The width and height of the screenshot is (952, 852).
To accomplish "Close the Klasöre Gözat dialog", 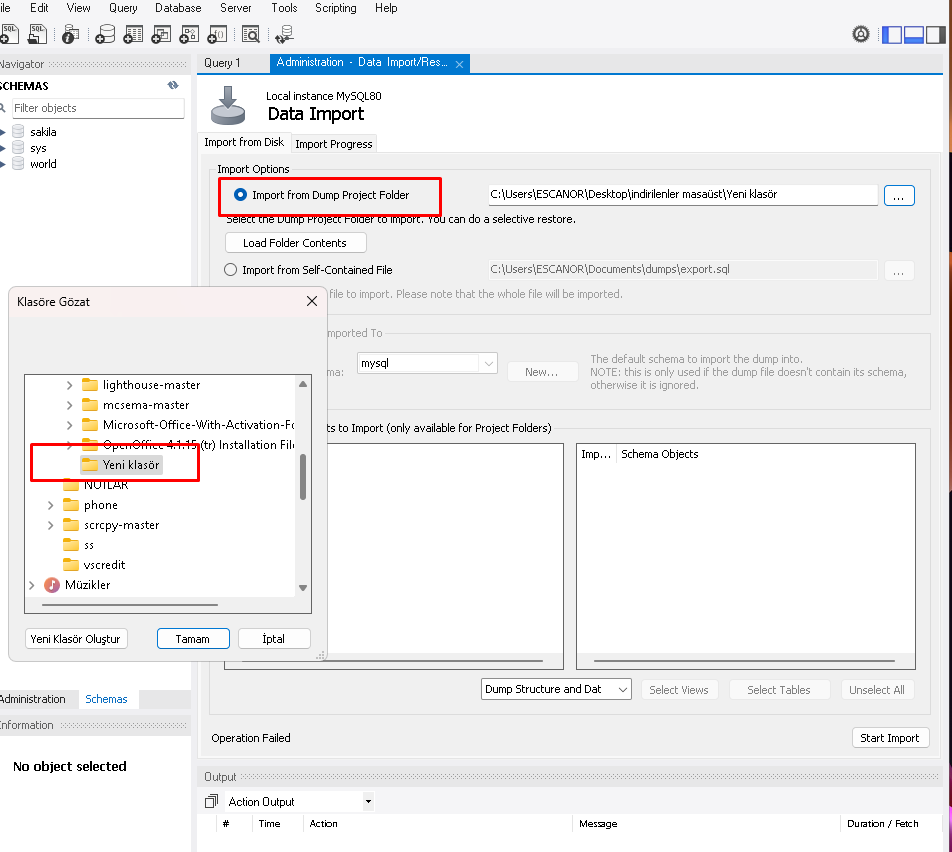I will coord(312,301).
